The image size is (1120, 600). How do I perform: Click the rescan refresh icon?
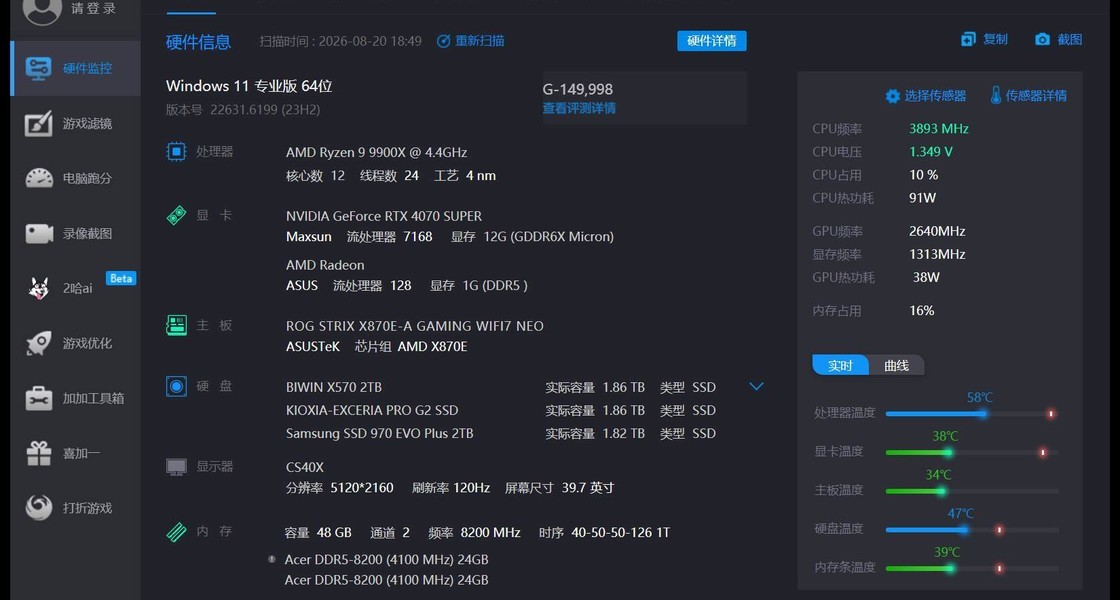click(444, 41)
